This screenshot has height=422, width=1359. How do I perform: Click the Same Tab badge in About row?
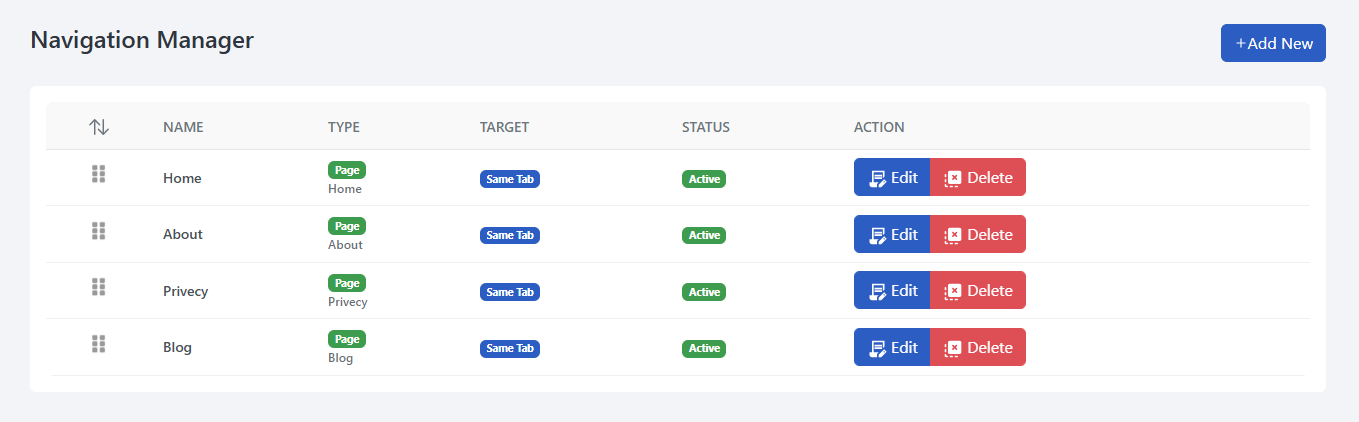tap(510, 236)
